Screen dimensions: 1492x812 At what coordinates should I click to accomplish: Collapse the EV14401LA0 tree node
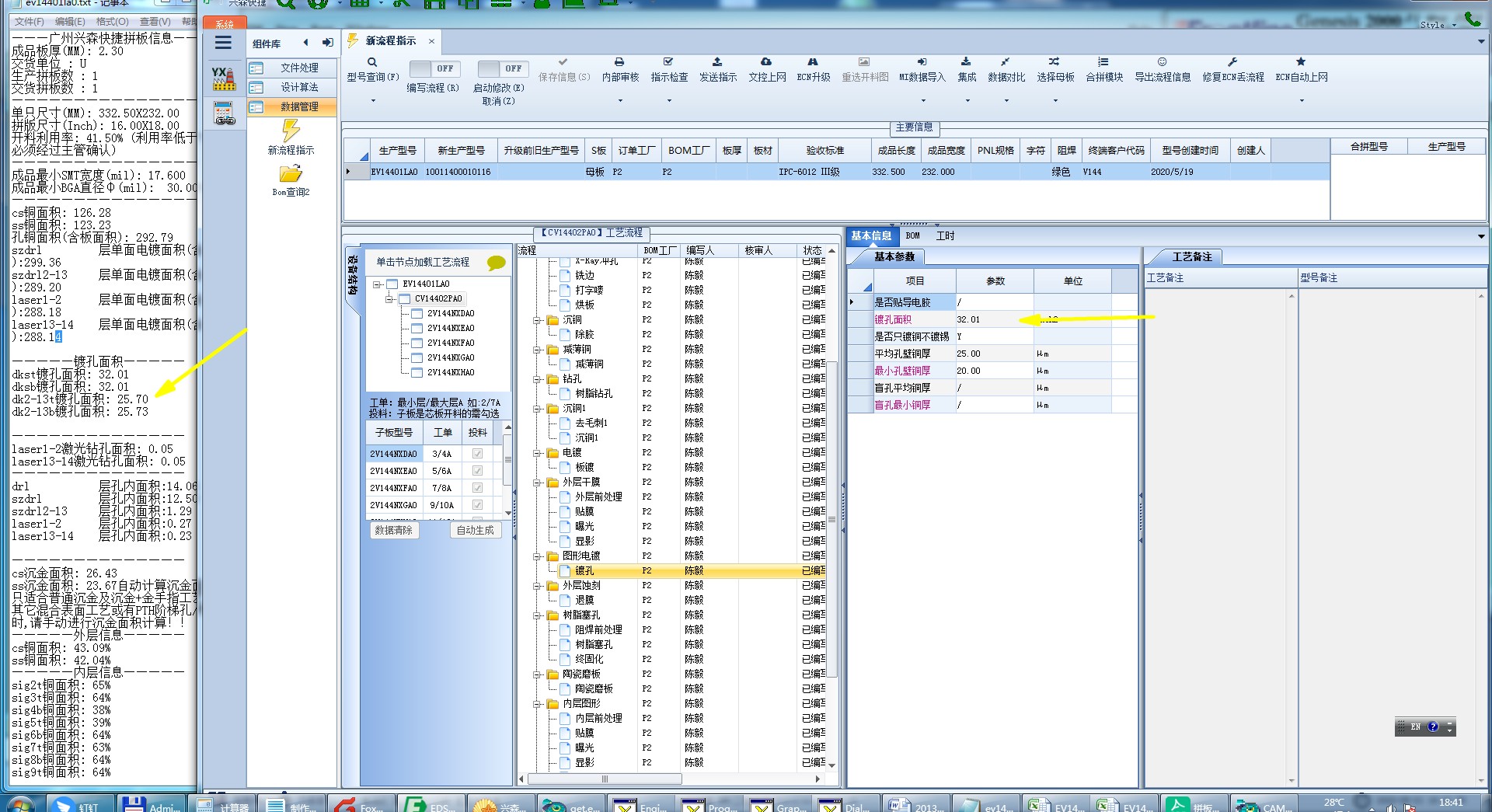377,284
